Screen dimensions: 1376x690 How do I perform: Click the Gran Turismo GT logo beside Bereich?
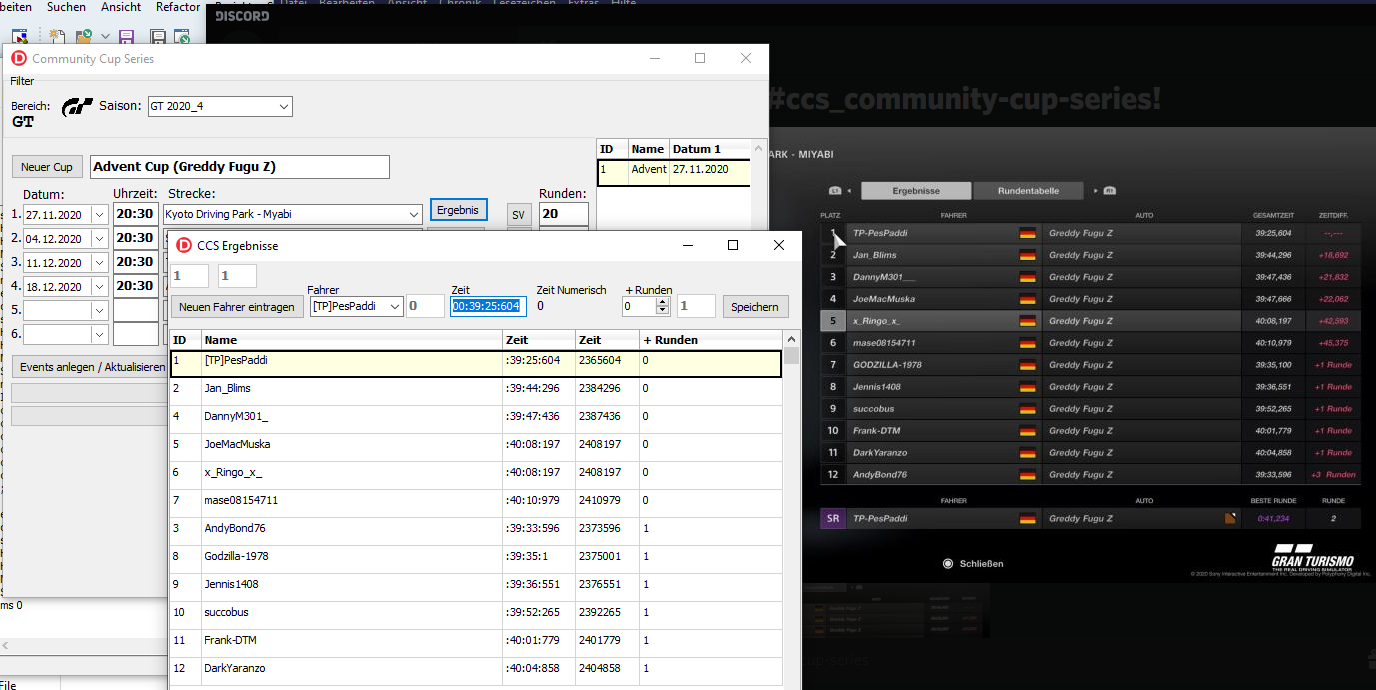point(77,107)
